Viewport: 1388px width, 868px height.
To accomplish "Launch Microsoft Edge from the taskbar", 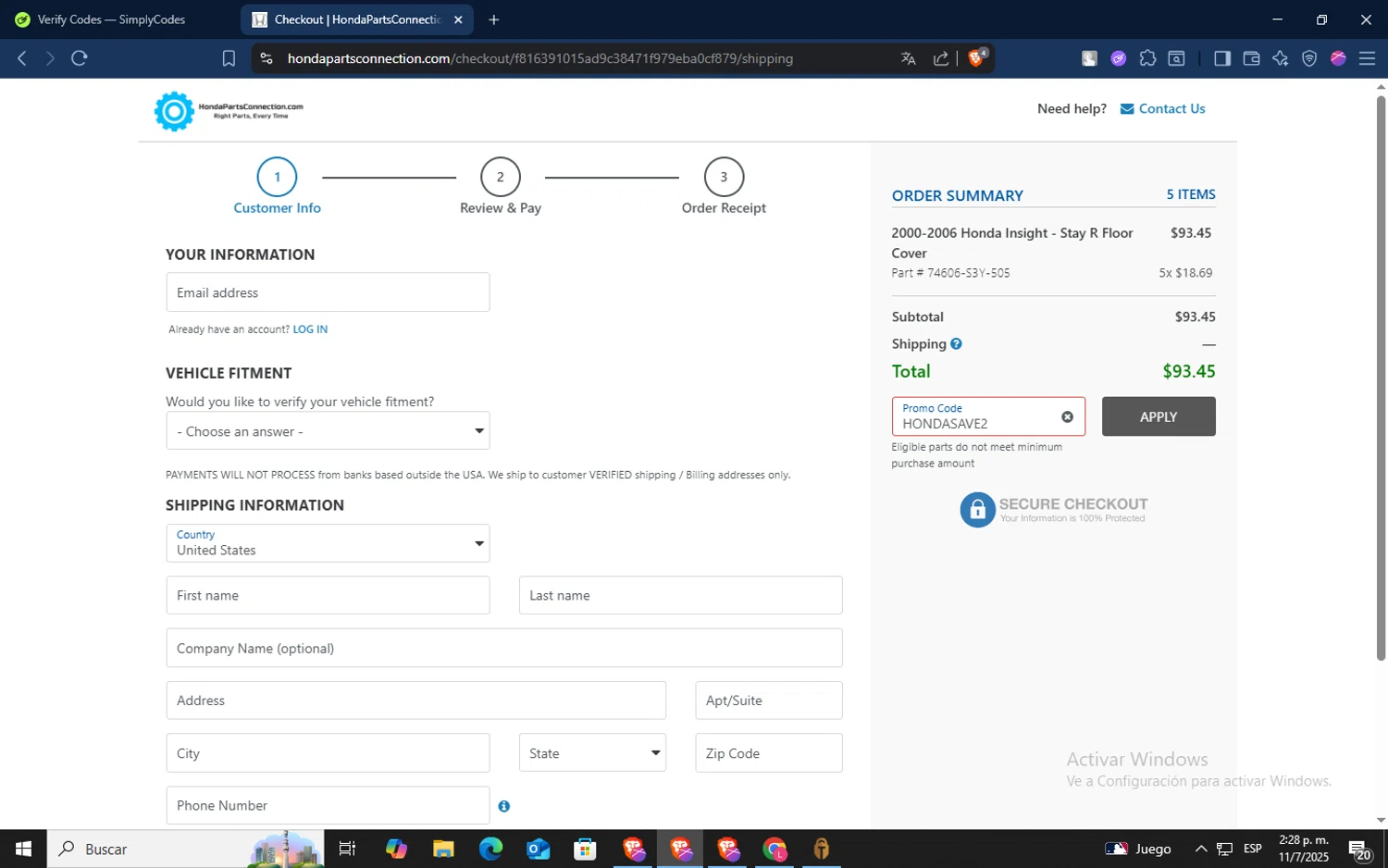I will (490, 849).
